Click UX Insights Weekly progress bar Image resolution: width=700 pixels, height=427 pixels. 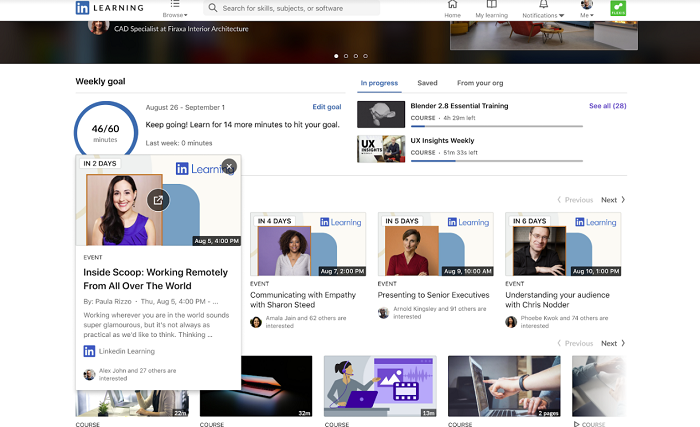pos(496,161)
